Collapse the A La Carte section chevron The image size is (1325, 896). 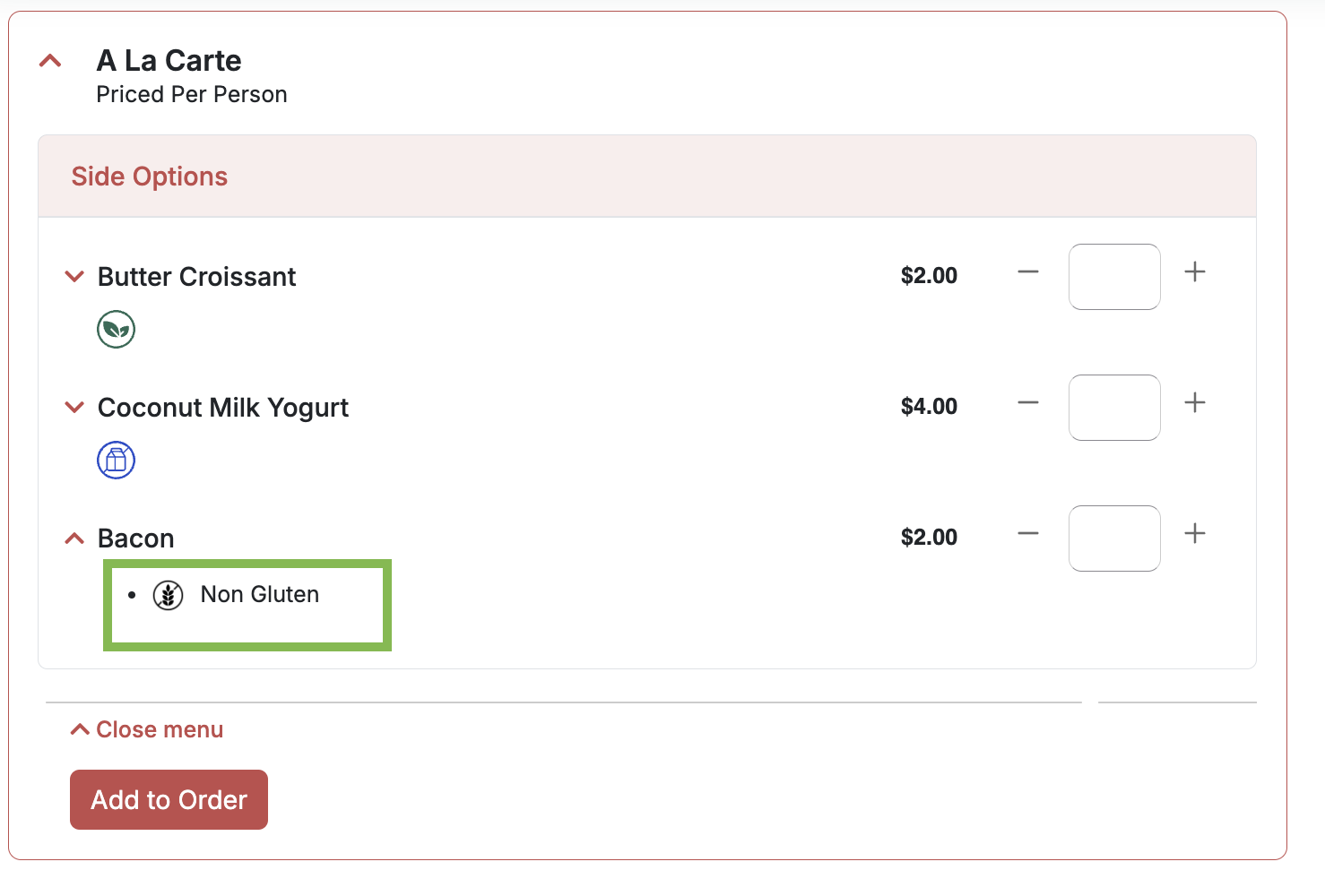[50, 61]
